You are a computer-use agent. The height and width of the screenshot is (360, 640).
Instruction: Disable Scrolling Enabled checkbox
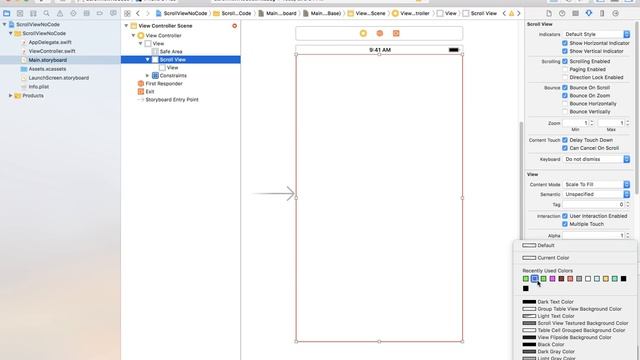565,61
